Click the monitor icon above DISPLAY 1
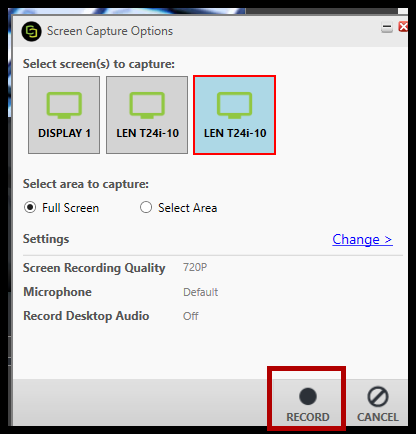 pos(64,105)
